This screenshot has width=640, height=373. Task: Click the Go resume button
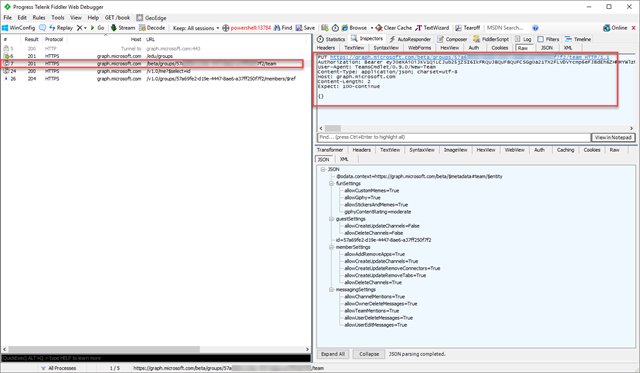pyautogui.click(x=97, y=28)
